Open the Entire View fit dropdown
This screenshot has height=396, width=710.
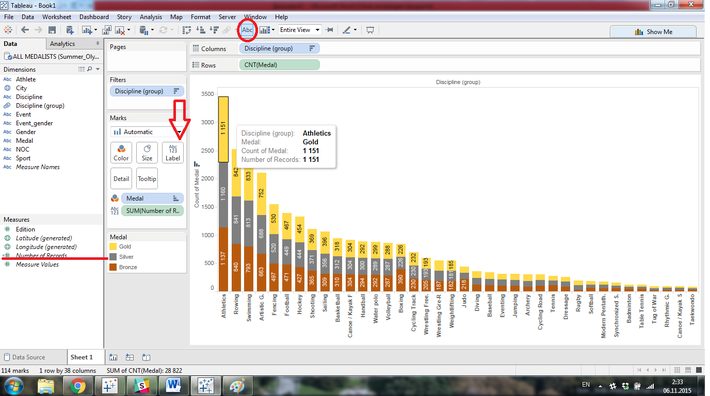tap(299, 30)
